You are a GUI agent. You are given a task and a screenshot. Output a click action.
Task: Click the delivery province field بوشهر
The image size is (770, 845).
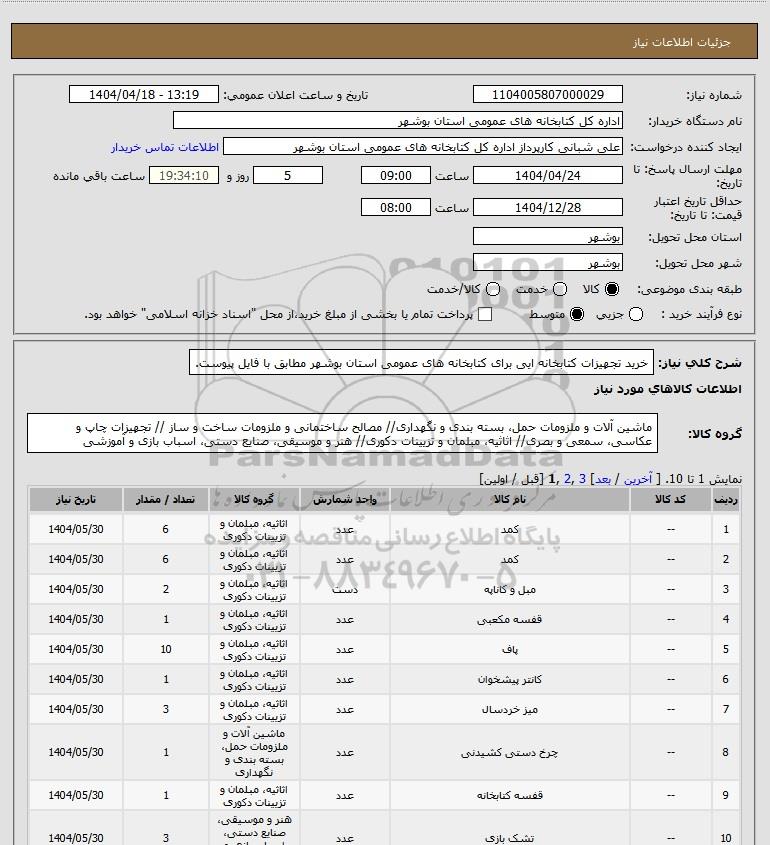[x=547, y=237]
